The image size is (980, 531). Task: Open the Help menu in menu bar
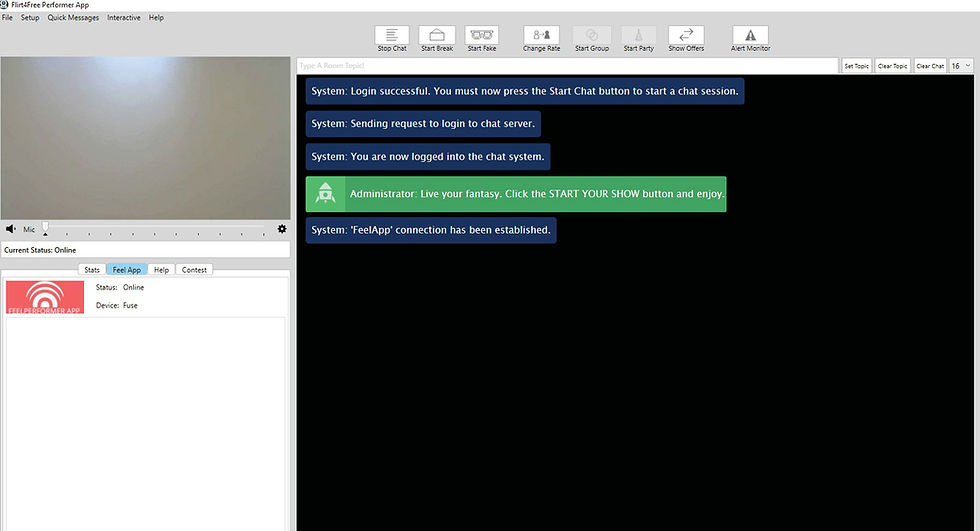[x=156, y=17]
